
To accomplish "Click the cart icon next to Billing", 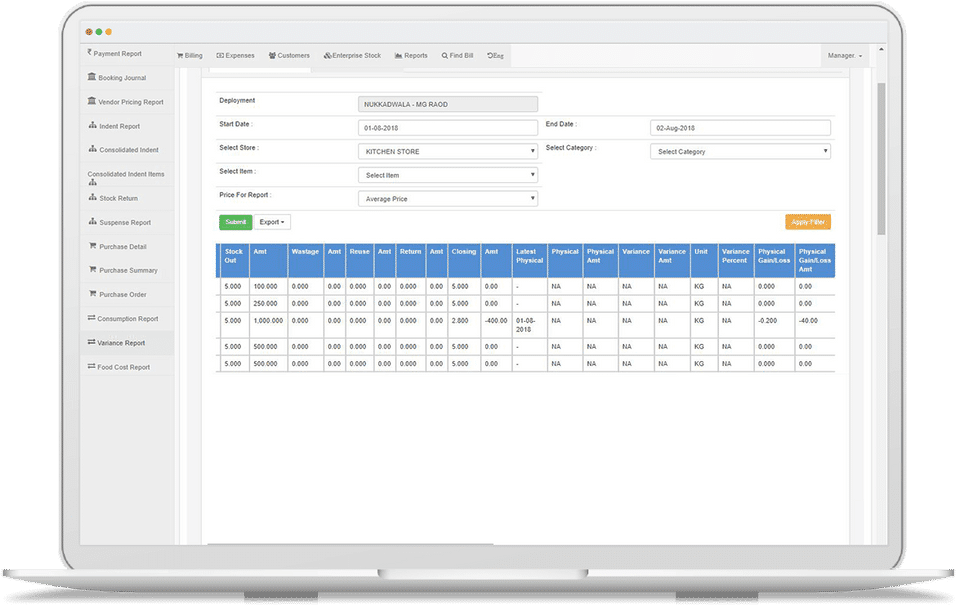I will point(180,56).
